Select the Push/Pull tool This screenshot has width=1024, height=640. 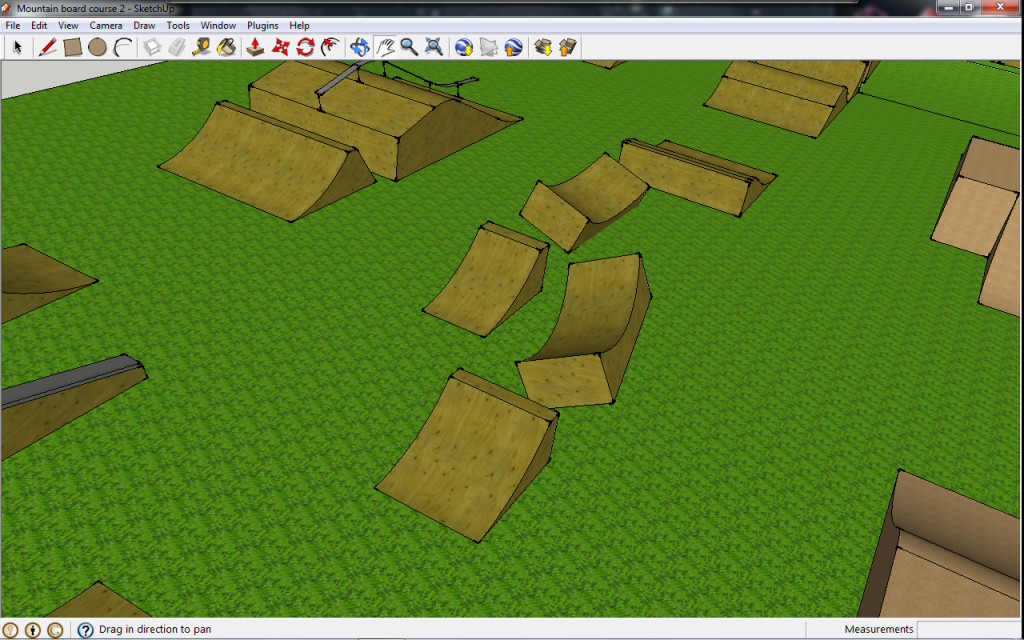(x=255, y=47)
